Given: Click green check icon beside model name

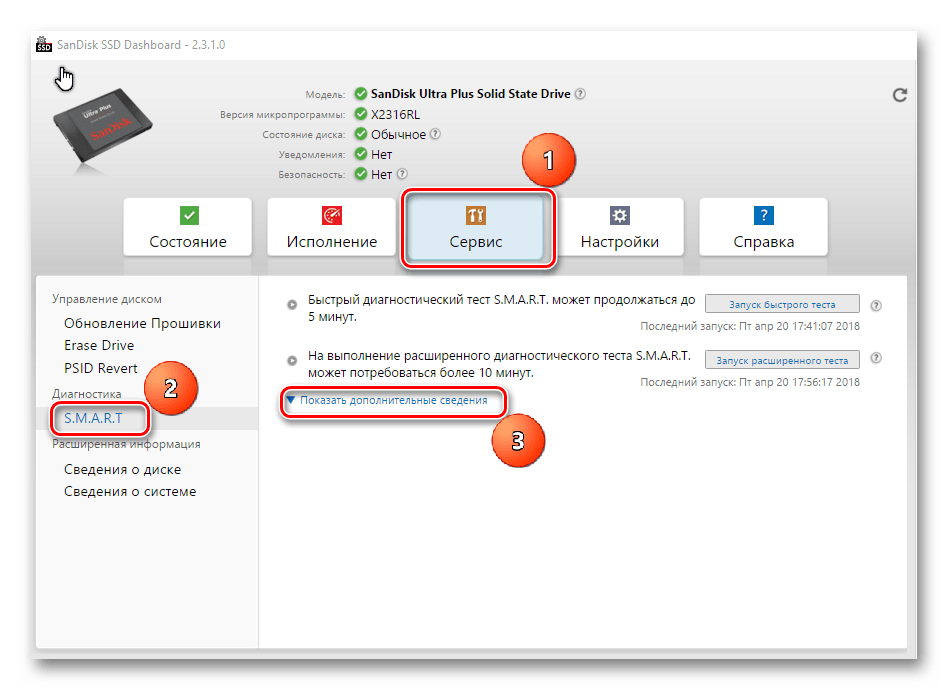Looking at the screenshot, I should (361, 94).
